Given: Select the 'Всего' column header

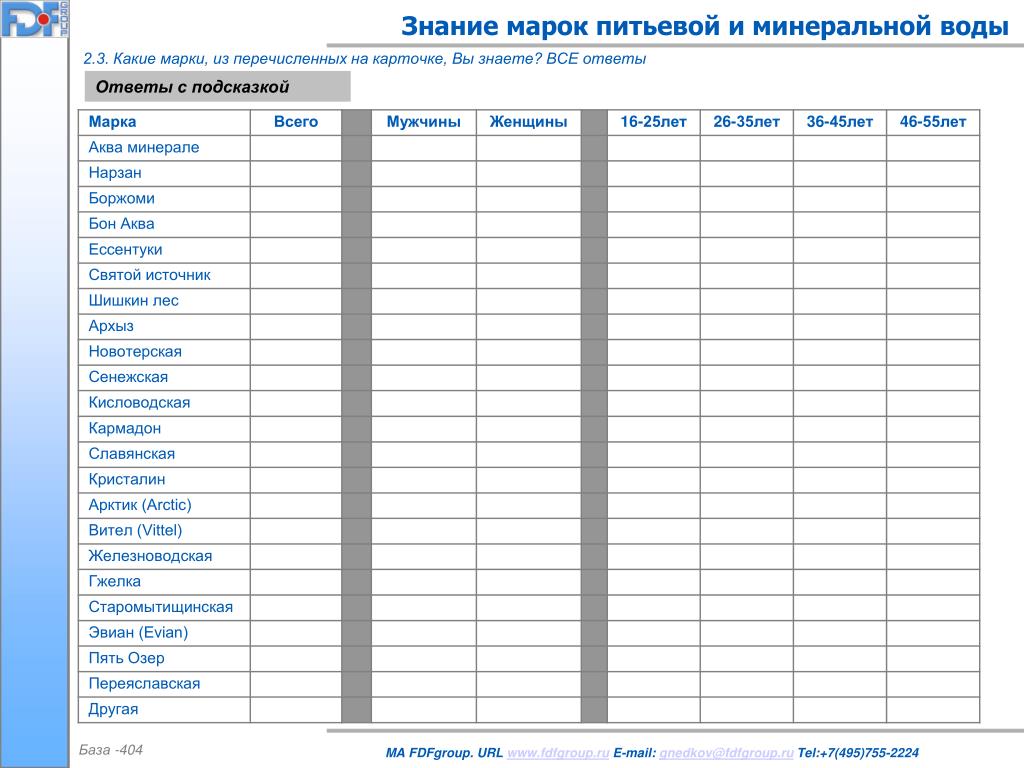Looking at the screenshot, I should pos(296,121).
